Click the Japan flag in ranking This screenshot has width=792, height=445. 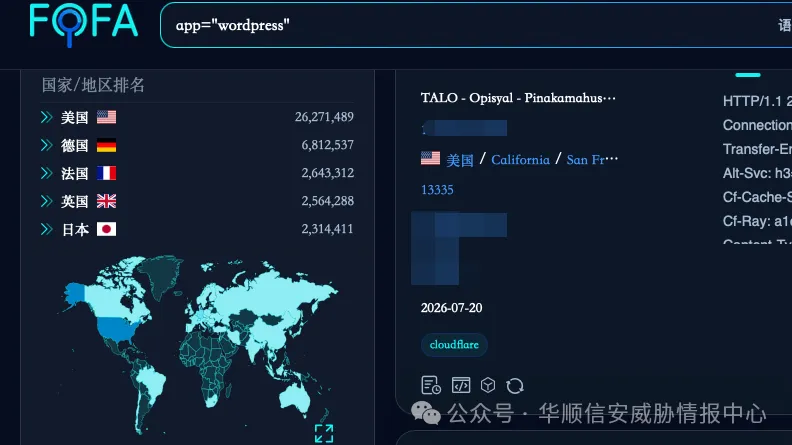coord(106,229)
